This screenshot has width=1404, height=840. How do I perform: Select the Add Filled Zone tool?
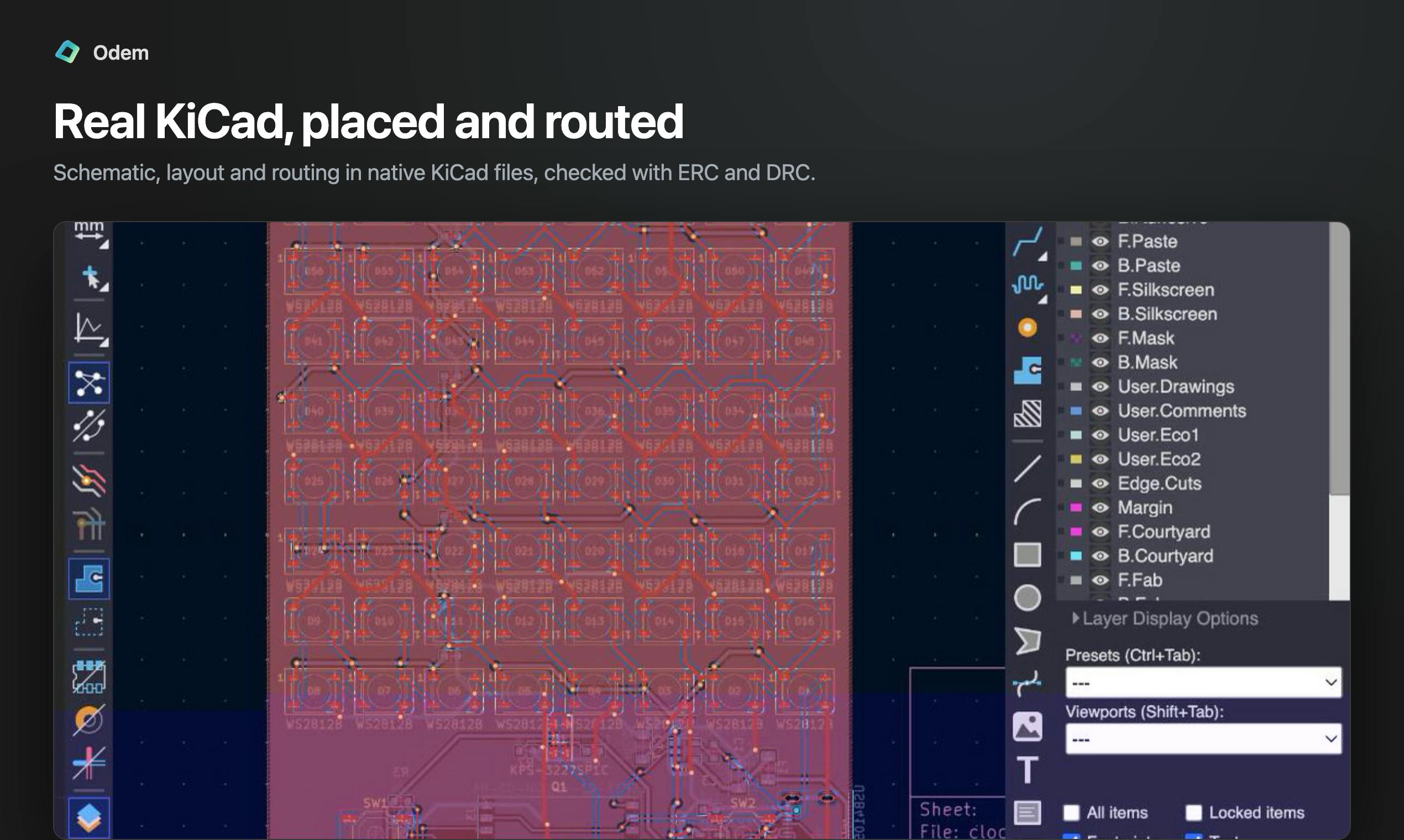[1028, 371]
